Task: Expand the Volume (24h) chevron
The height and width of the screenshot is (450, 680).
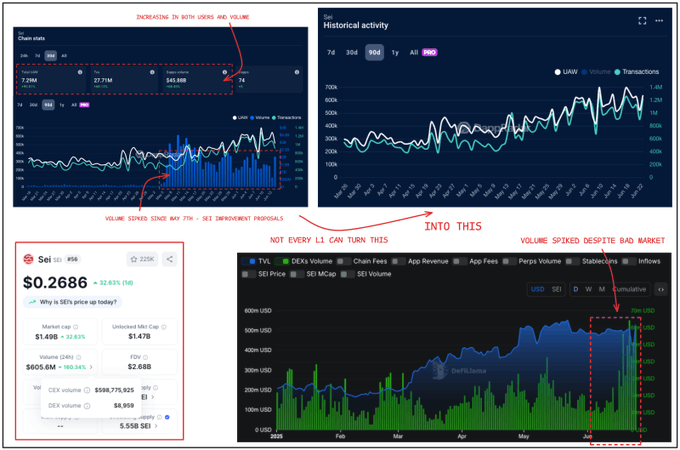Action: click(91, 367)
